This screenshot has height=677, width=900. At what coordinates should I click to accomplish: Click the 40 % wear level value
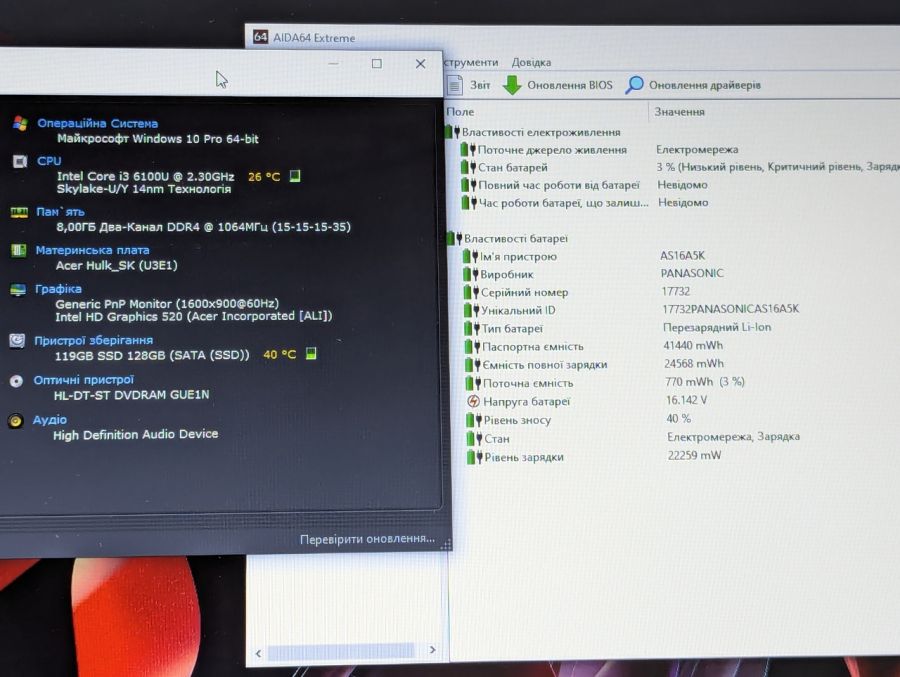coord(678,419)
